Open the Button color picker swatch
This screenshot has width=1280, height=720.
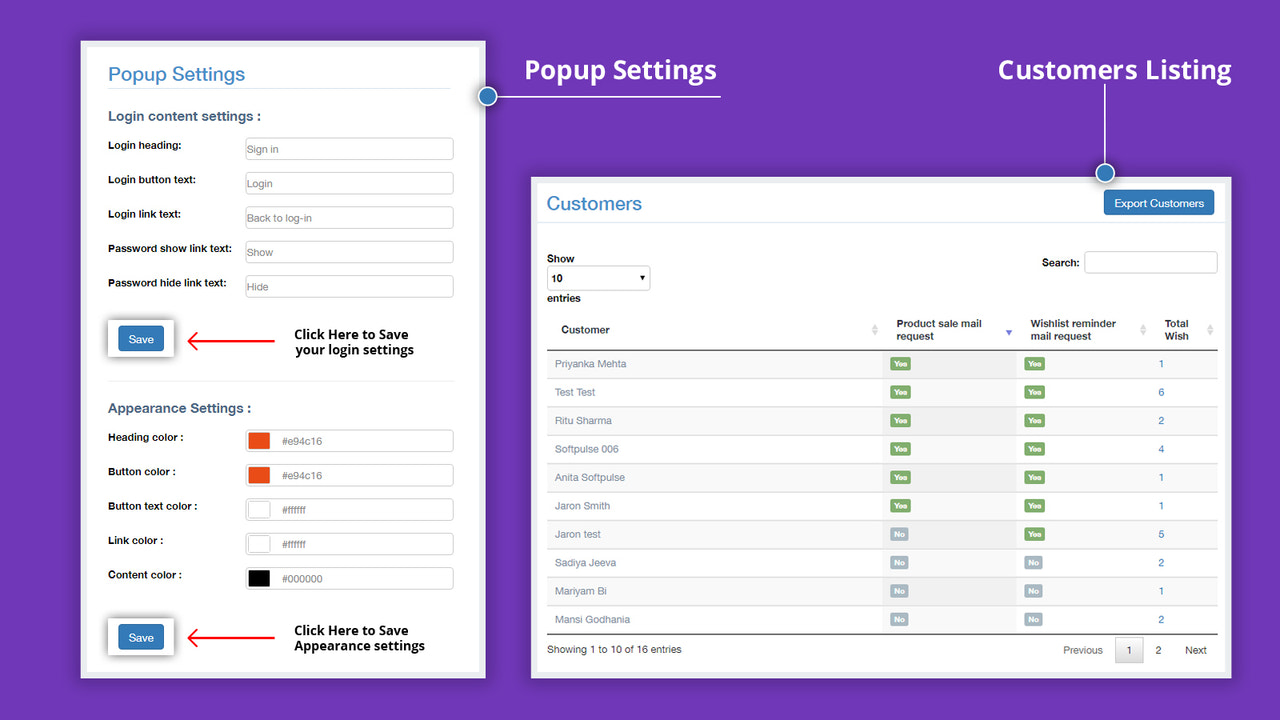click(256, 474)
